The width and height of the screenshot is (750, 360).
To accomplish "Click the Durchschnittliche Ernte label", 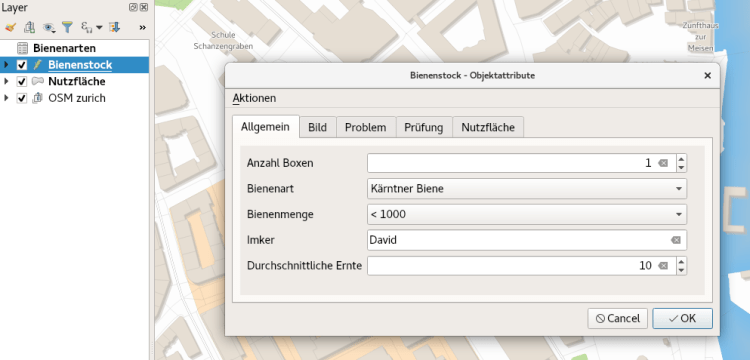I will click(304, 265).
